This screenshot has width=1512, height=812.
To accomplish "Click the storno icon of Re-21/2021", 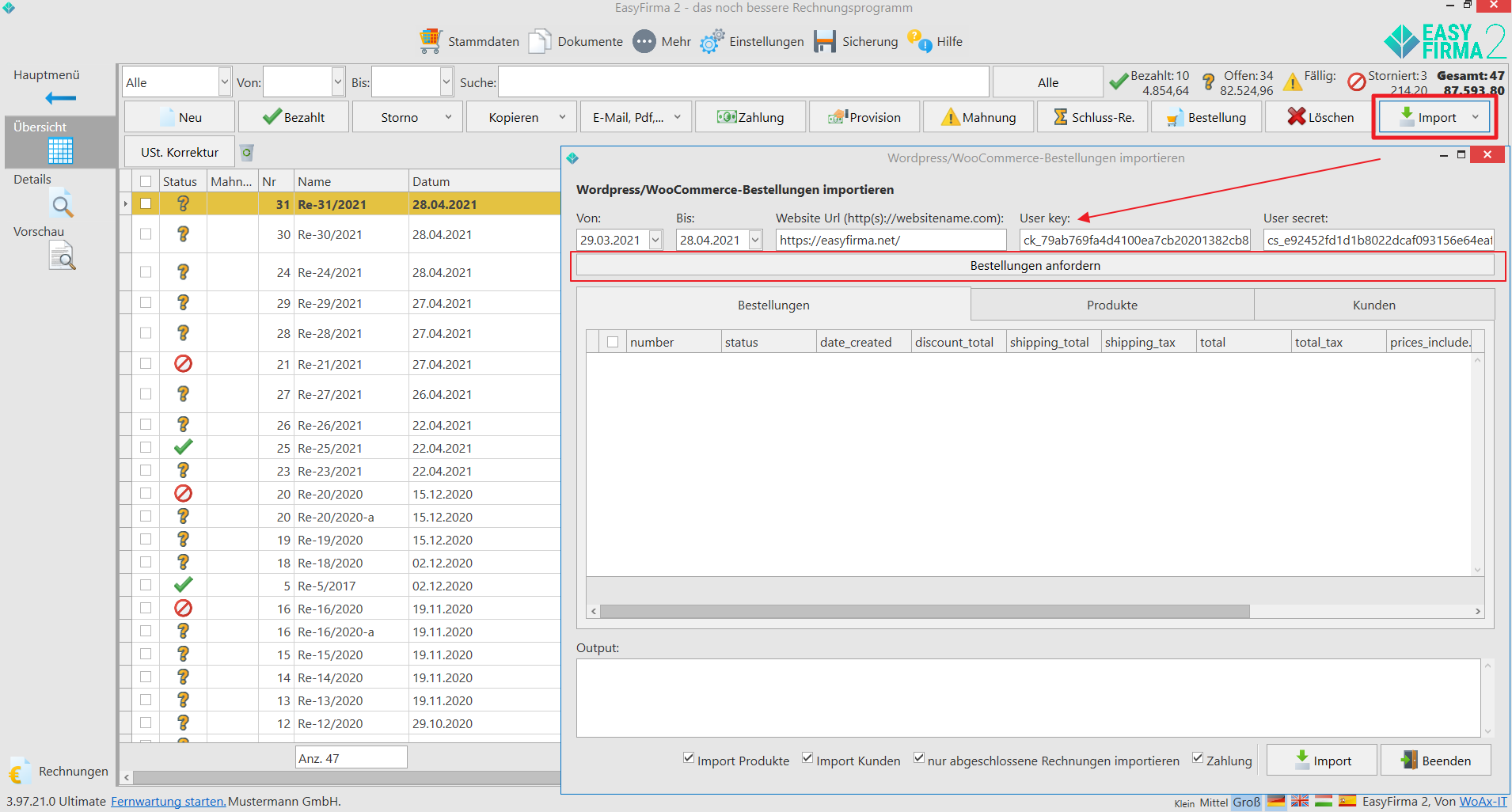I will 183,363.
